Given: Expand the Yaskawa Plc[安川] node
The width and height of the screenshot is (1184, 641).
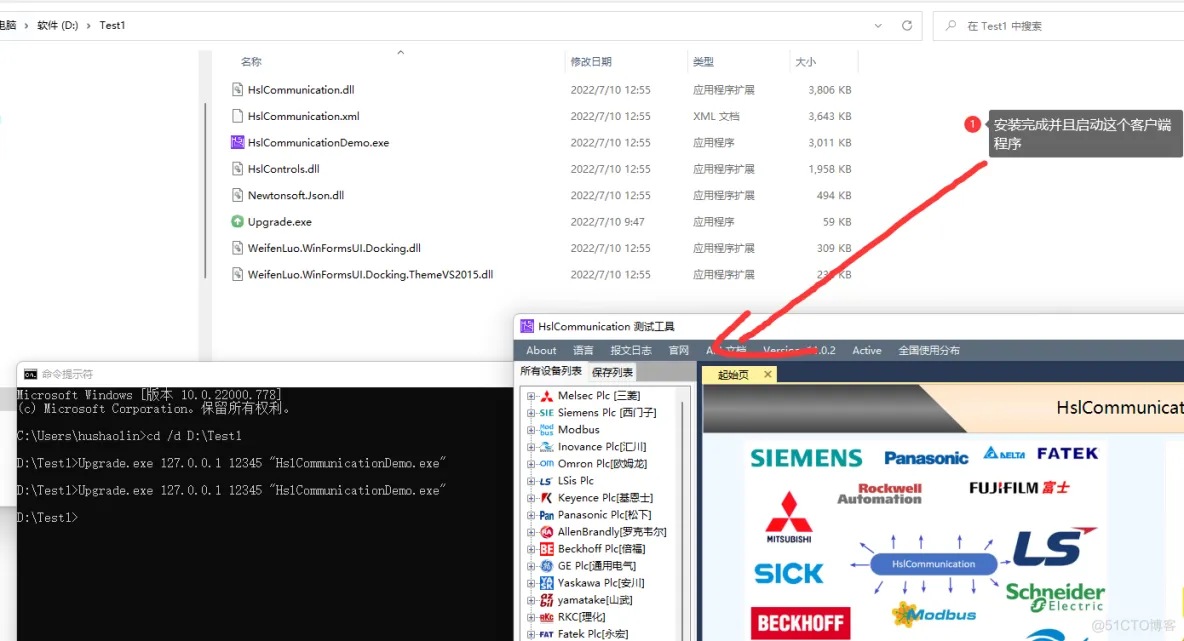Looking at the screenshot, I should (531, 583).
